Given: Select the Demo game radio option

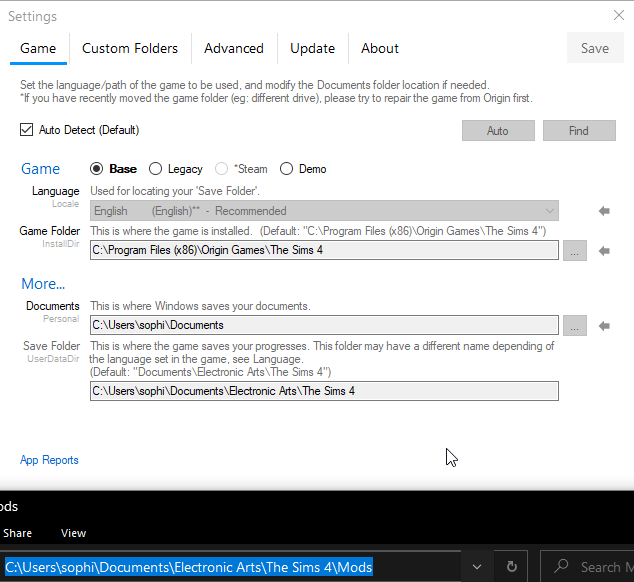Looking at the screenshot, I should point(286,169).
